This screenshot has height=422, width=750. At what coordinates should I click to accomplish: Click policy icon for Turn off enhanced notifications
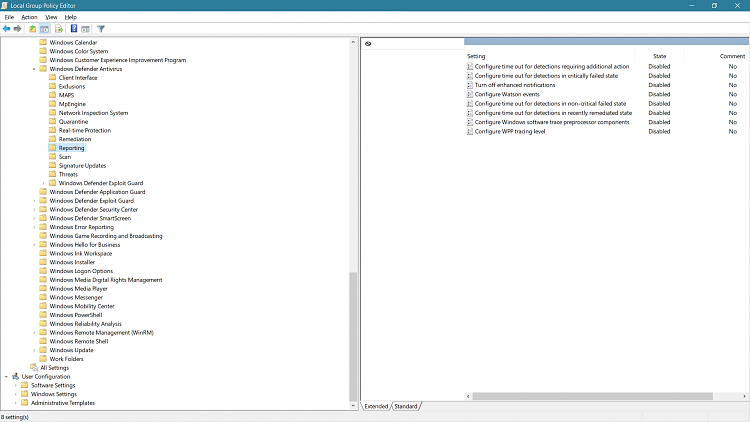[x=470, y=85]
